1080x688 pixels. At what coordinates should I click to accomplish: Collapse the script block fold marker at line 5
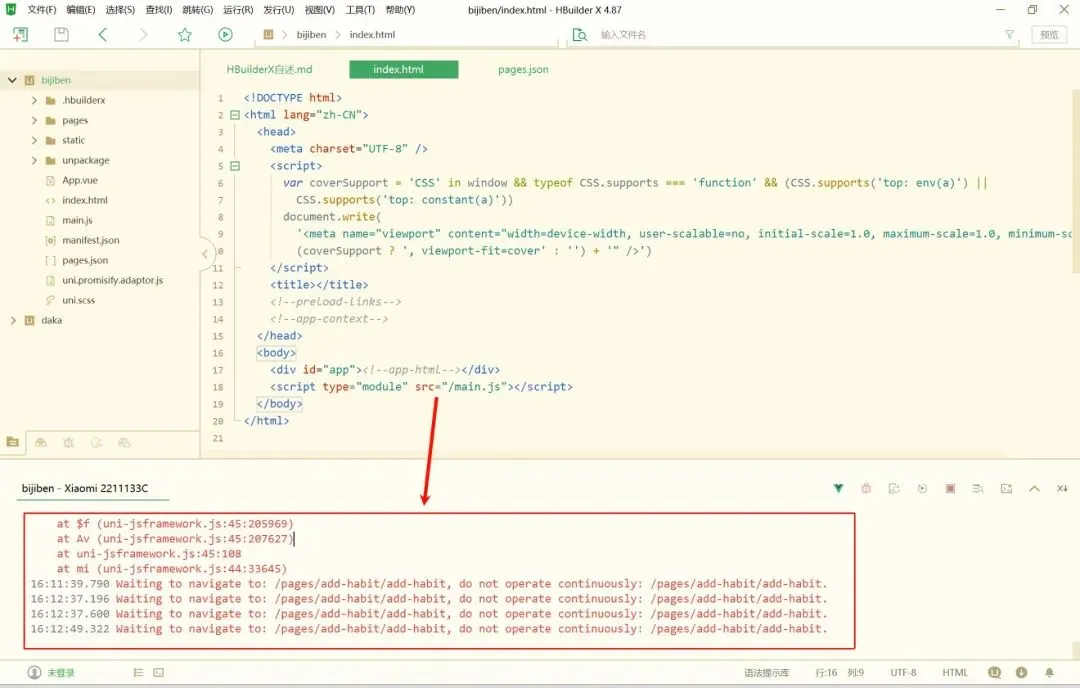pos(235,166)
